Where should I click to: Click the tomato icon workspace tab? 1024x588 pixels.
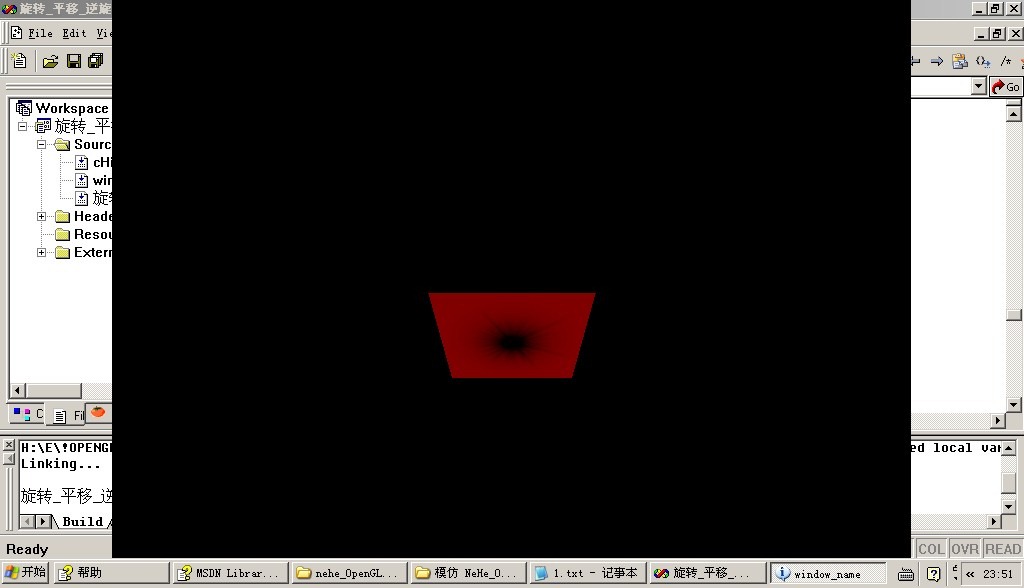98,412
